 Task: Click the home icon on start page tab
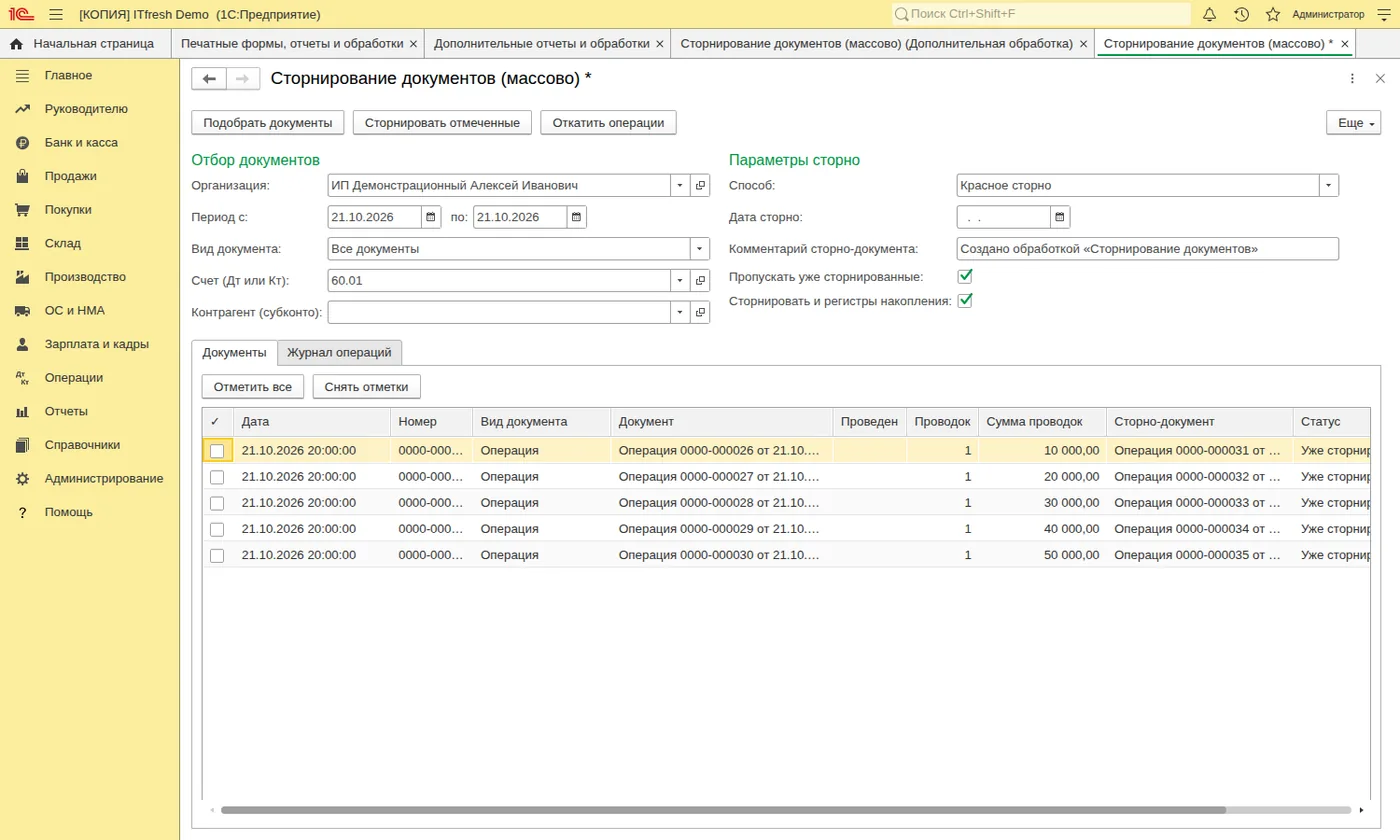point(16,44)
